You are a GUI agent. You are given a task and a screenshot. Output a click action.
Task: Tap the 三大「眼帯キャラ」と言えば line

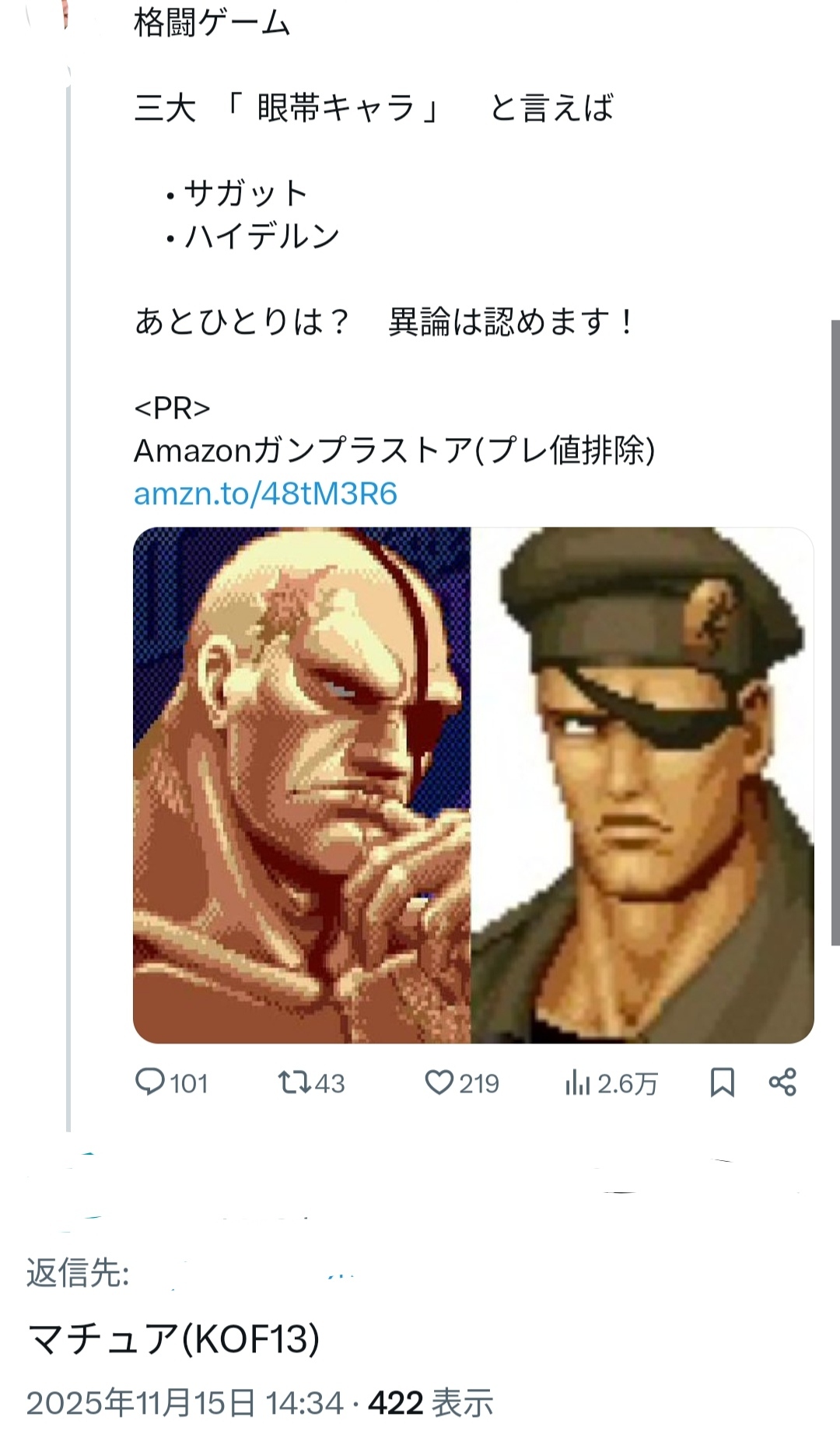pyautogui.click(x=373, y=107)
